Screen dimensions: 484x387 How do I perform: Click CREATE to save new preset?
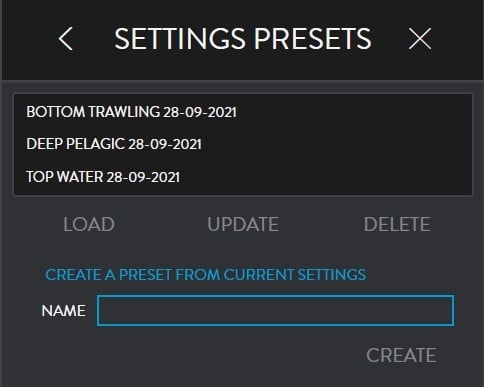(x=401, y=355)
